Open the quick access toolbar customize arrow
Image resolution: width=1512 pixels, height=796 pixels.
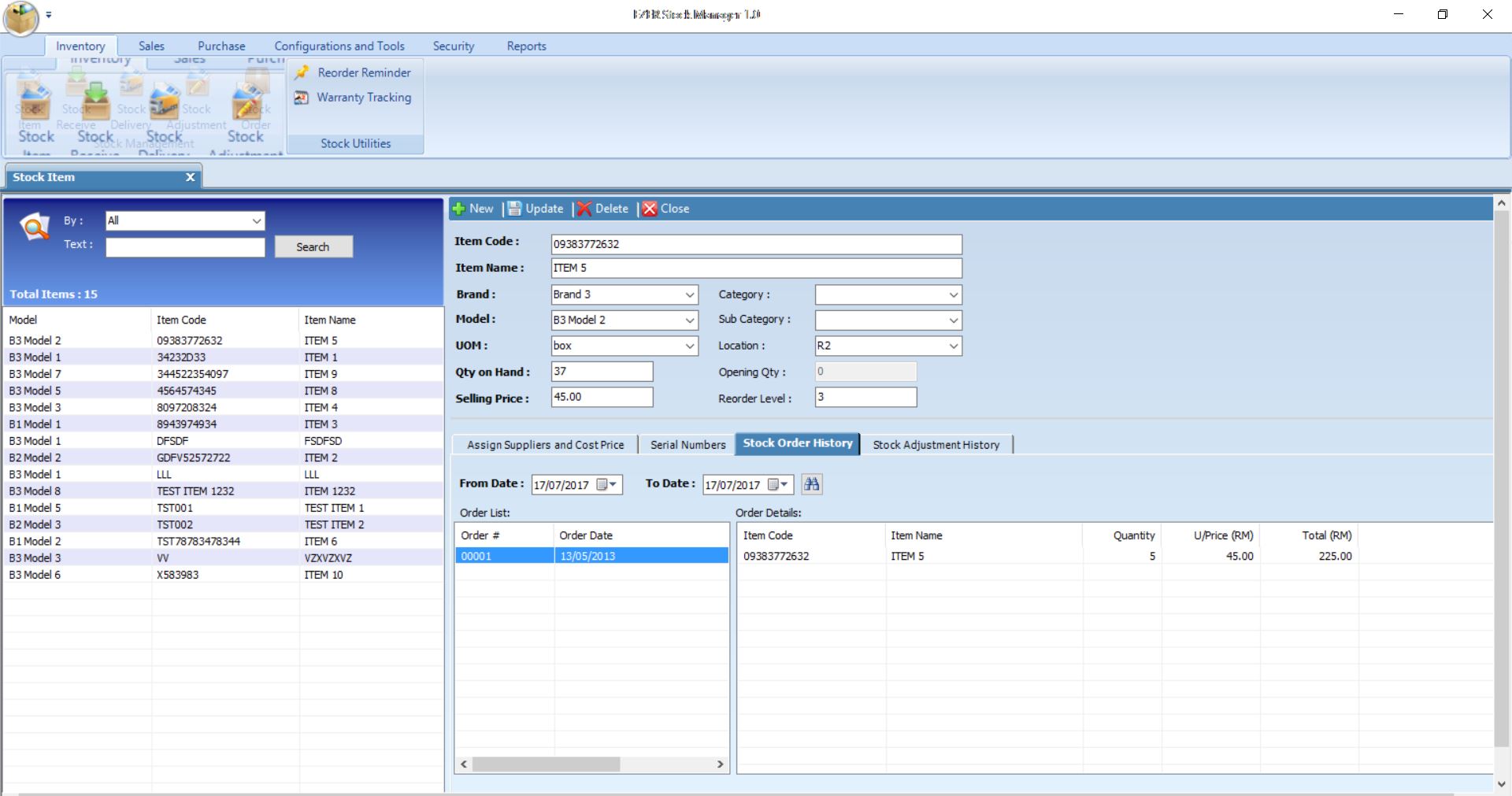[x=49, y=15]
